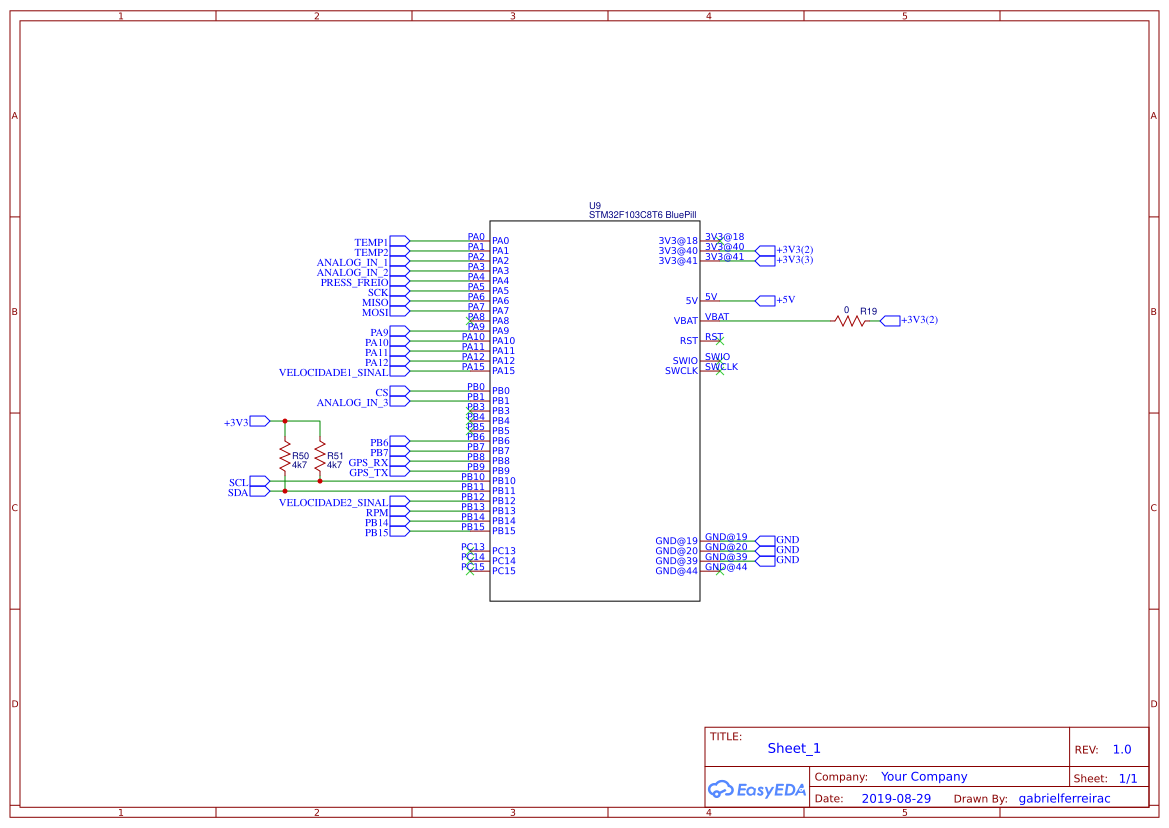Click the ANALOG_IN_1 net label

[353, 262]
